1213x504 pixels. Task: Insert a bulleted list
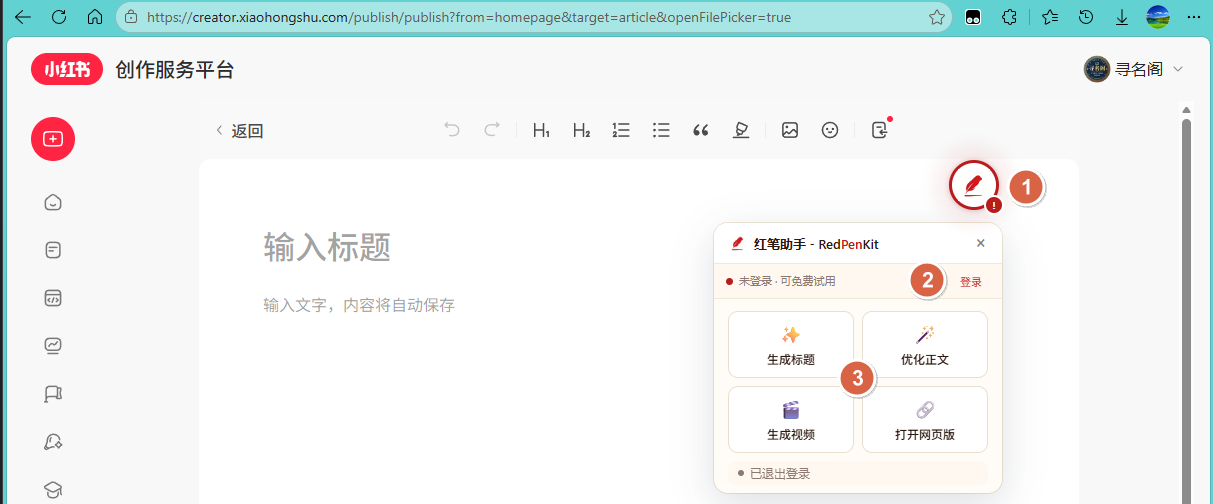[661, 130]
